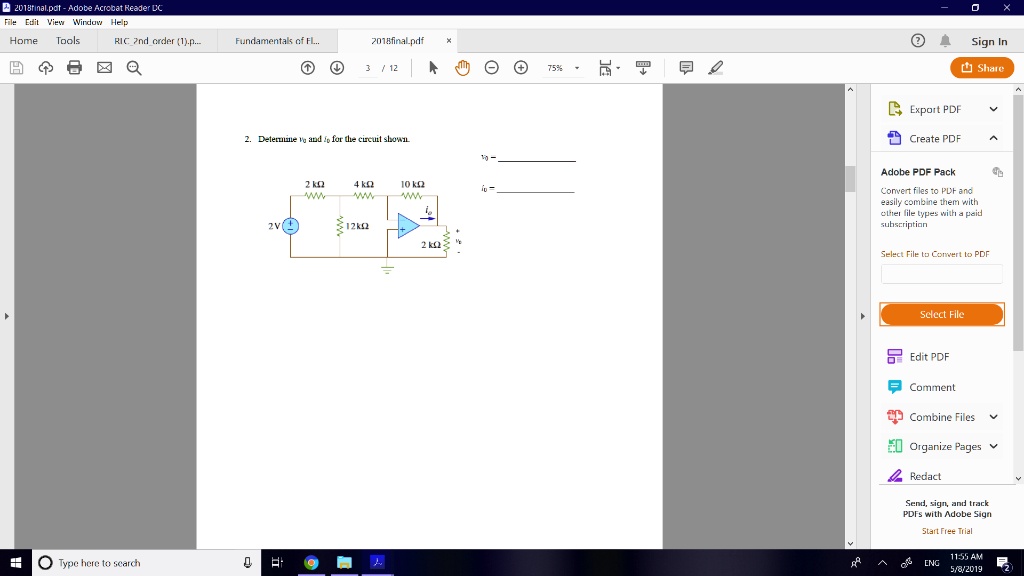Image resolution: width=1024 pixels, height=576 pixels.
Task: Zoom out with the minus circle icon
Action: 492,68
